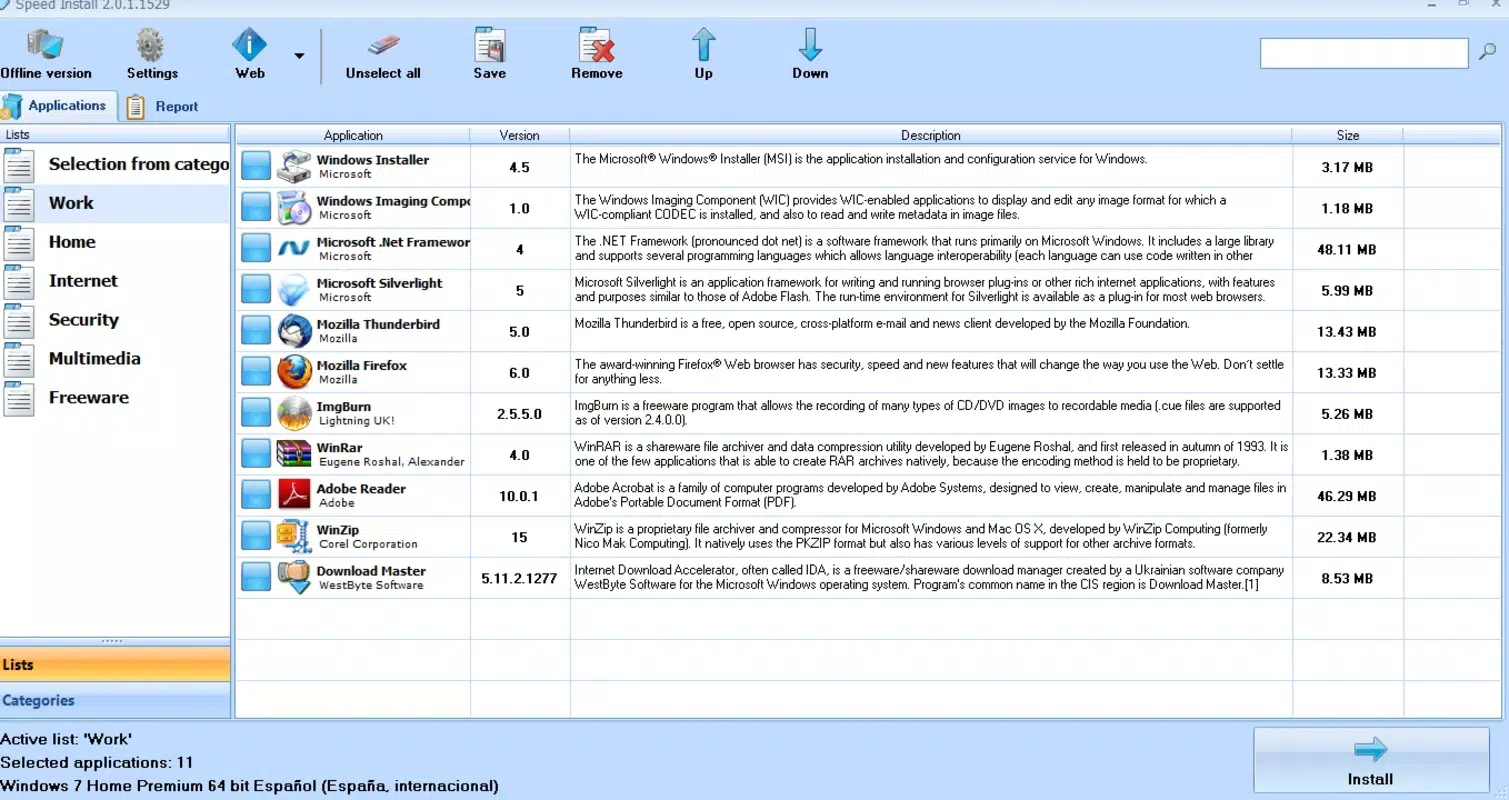Toggle the WinZip checkbox
Image resolution: width=1509 pixels, height=800 pixels.
pyautogui.click(x=256, y=535)
